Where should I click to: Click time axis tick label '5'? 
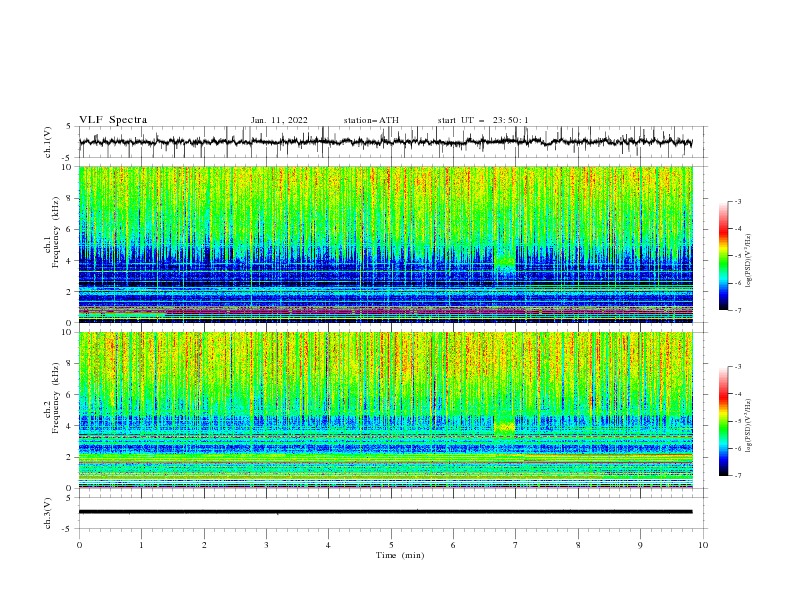point(391,545)
